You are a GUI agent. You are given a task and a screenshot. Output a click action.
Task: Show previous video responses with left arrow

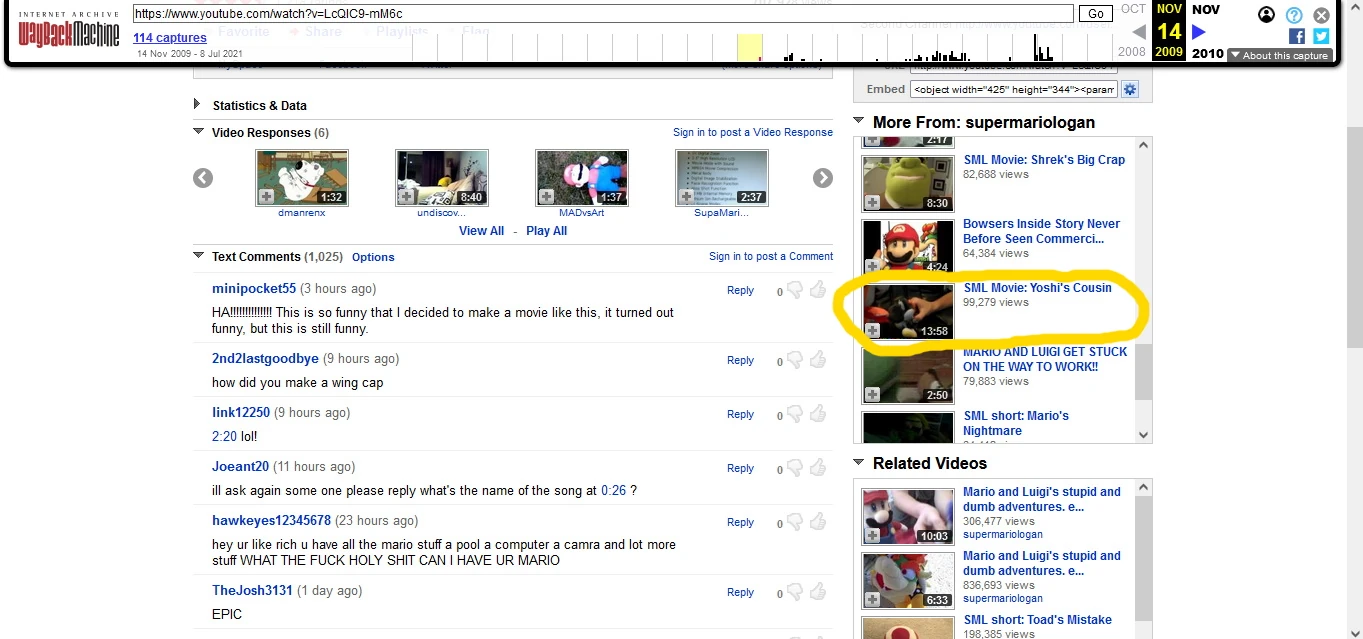tap(203, 178)
